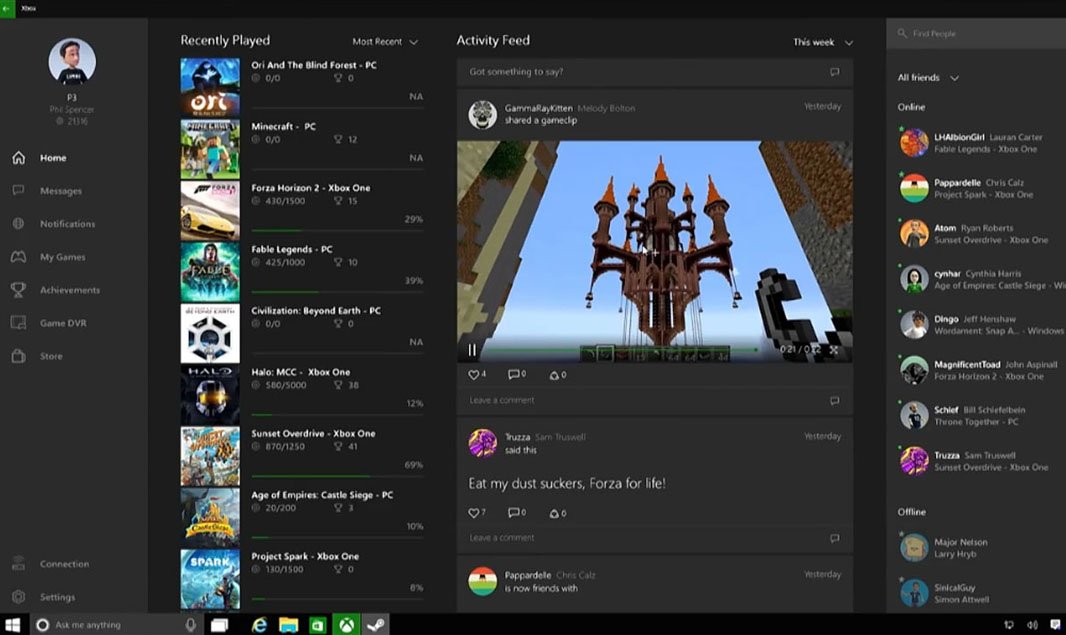Screen dimensions: 1066x635
Task: Click the Cortana microphone icon
Action: pos(190,625)
